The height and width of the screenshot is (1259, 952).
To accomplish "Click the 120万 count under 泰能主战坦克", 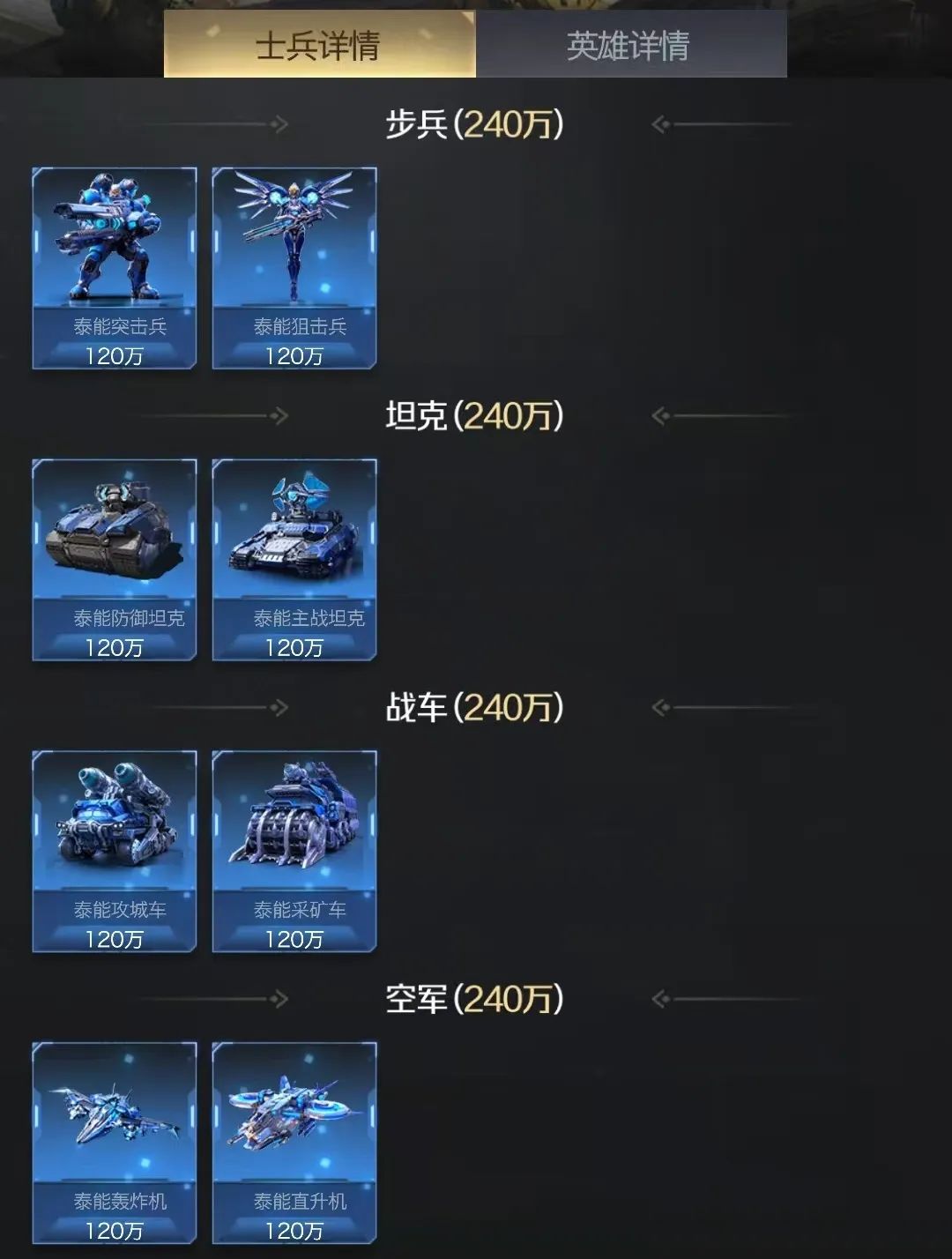I will pyautogui.click(x=294, y=648).
